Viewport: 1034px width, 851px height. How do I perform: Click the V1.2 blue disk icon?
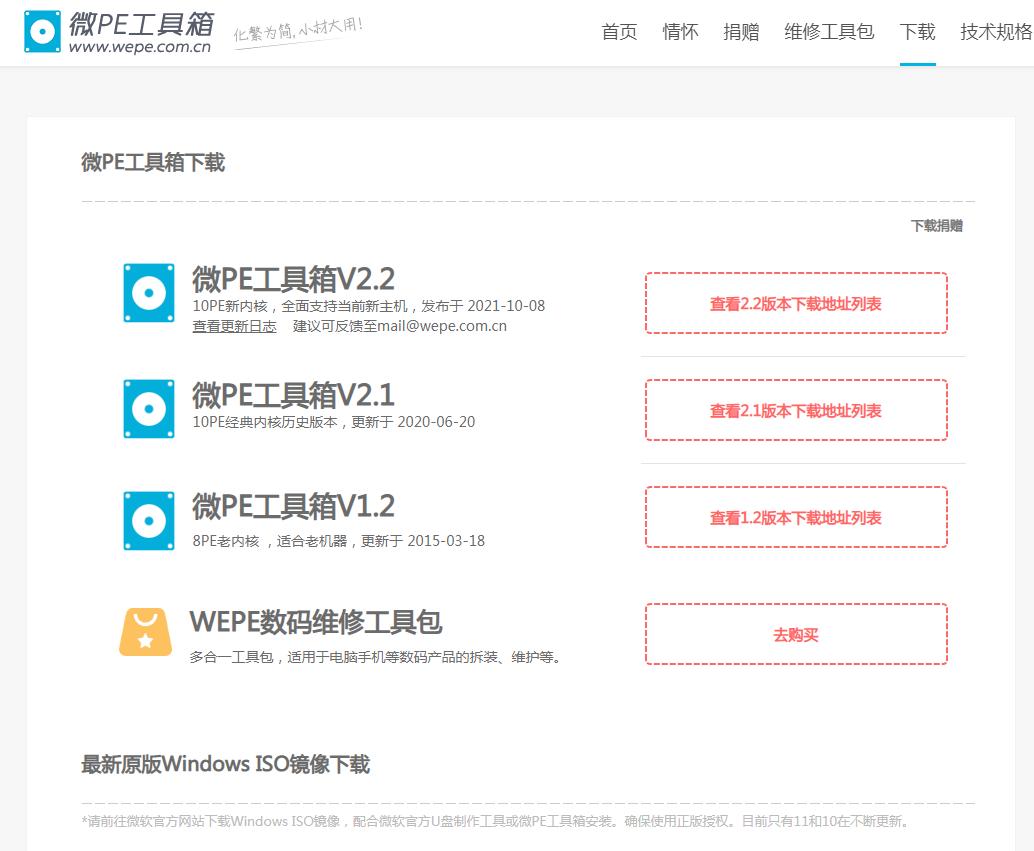(148, 520)
